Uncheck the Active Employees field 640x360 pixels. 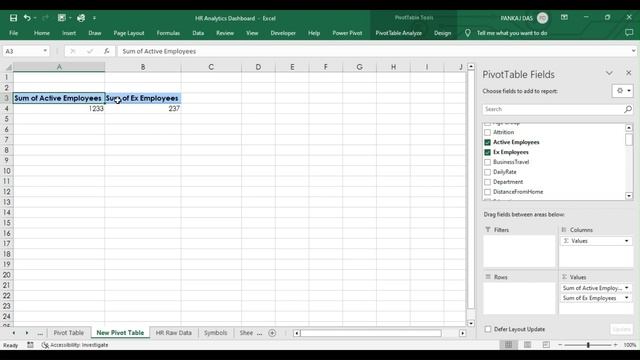pyautogui.click(x=487, y=142)
